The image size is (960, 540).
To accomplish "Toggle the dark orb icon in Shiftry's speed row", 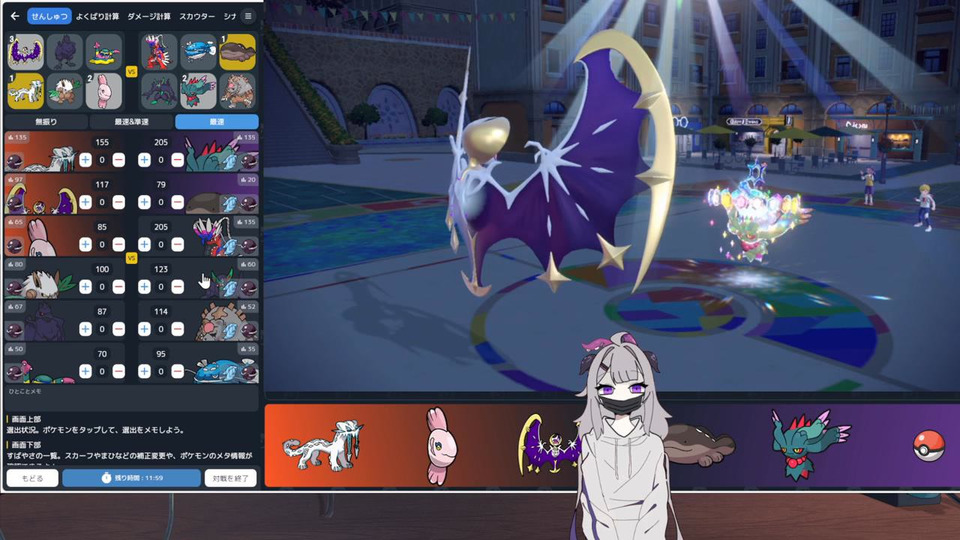I will [14, 288].
